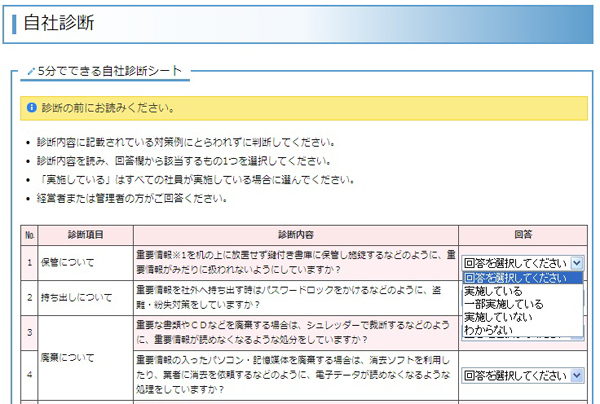
Task: Click the blue info icon in yellow notice
Action: click(32, 107)
